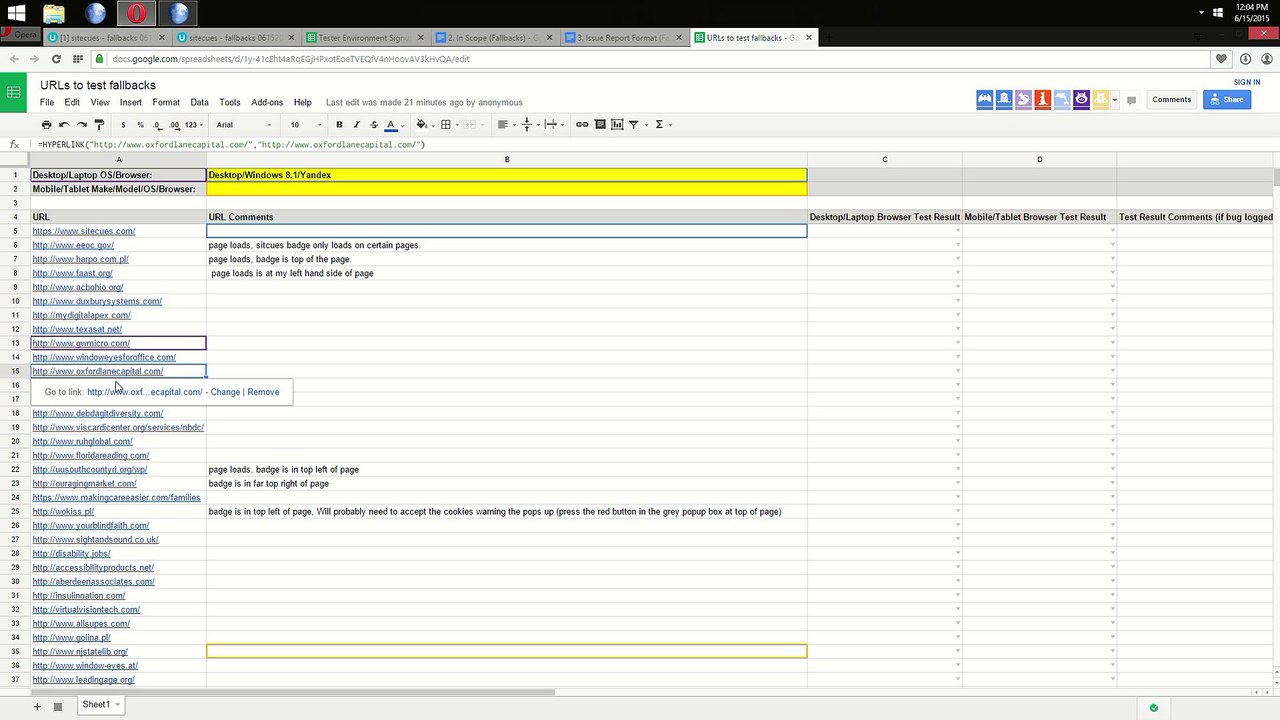This screenshot has height=720, width=1280.
Task: Redo the last action
Action: [82, 125]
